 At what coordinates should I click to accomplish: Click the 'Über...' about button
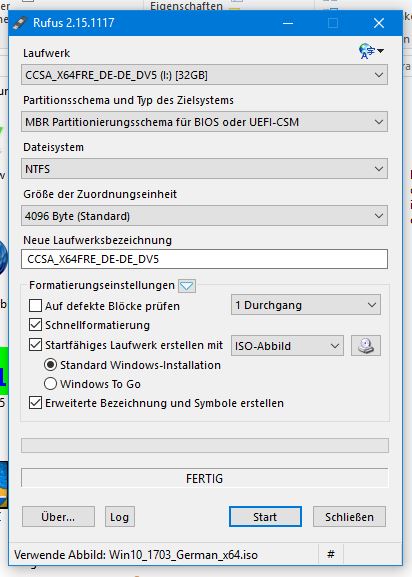point(58,517)
